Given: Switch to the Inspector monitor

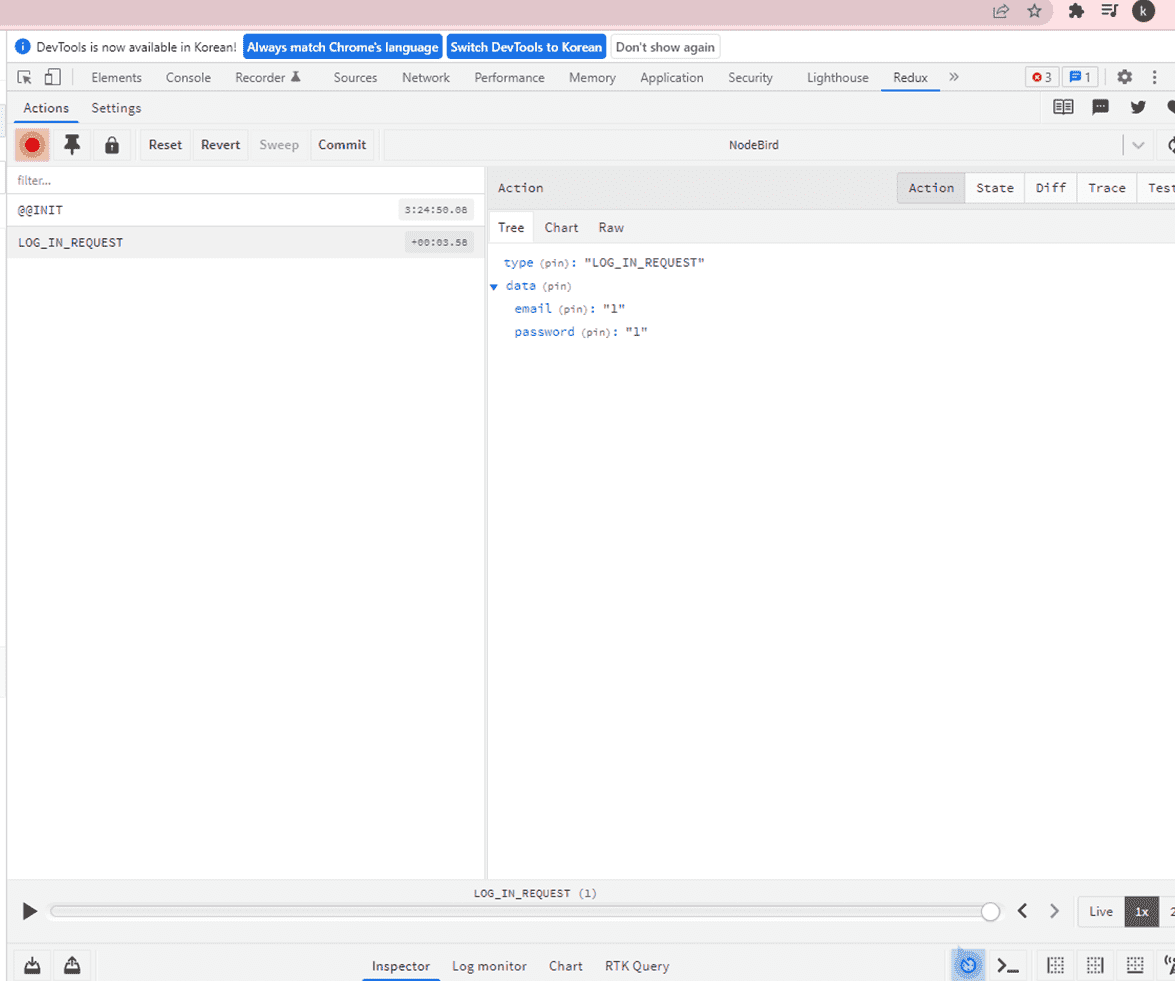Looking at the screenshot, I should pyautogui.click(x=401, y=966).
